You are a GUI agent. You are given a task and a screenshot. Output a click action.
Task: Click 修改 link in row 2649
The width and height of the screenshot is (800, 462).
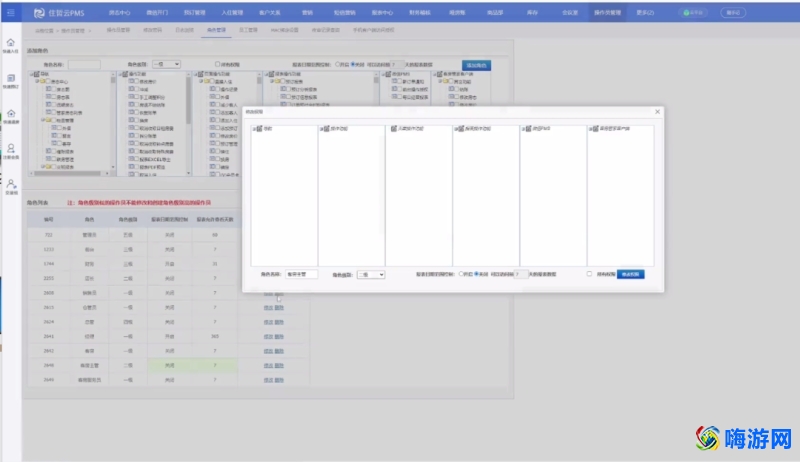(268, 380)
